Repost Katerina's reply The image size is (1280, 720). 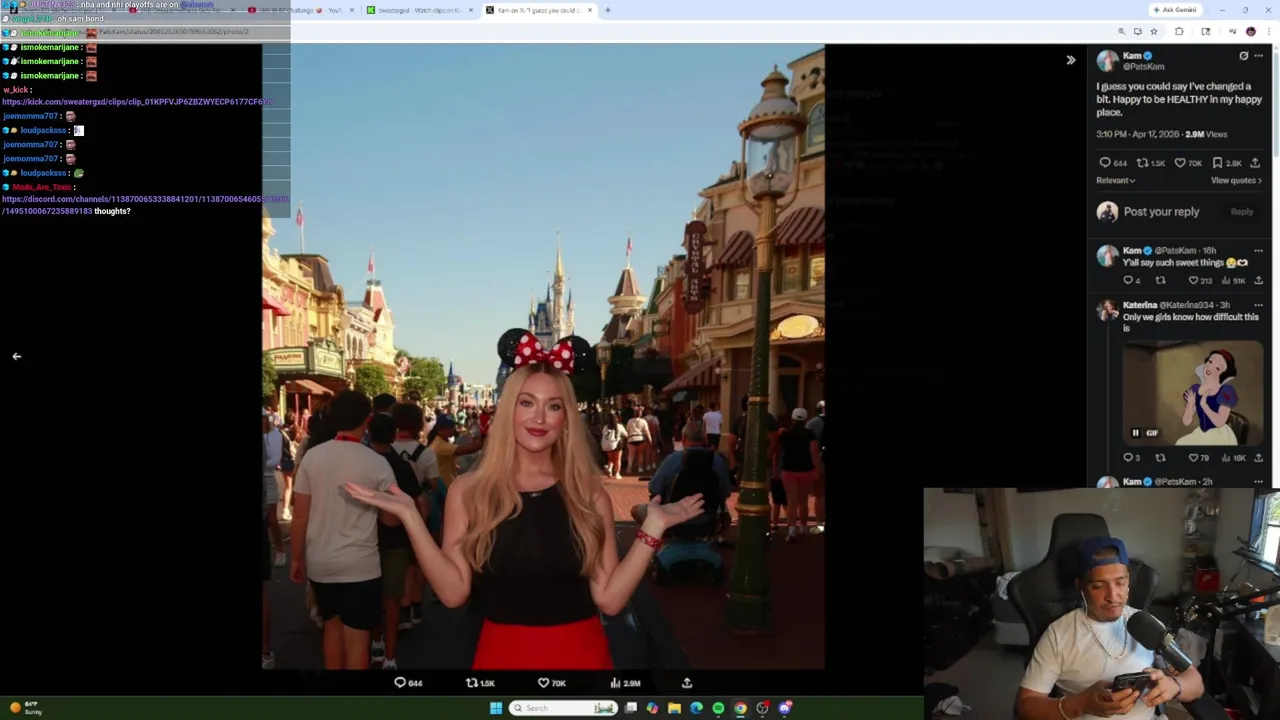1160,458
